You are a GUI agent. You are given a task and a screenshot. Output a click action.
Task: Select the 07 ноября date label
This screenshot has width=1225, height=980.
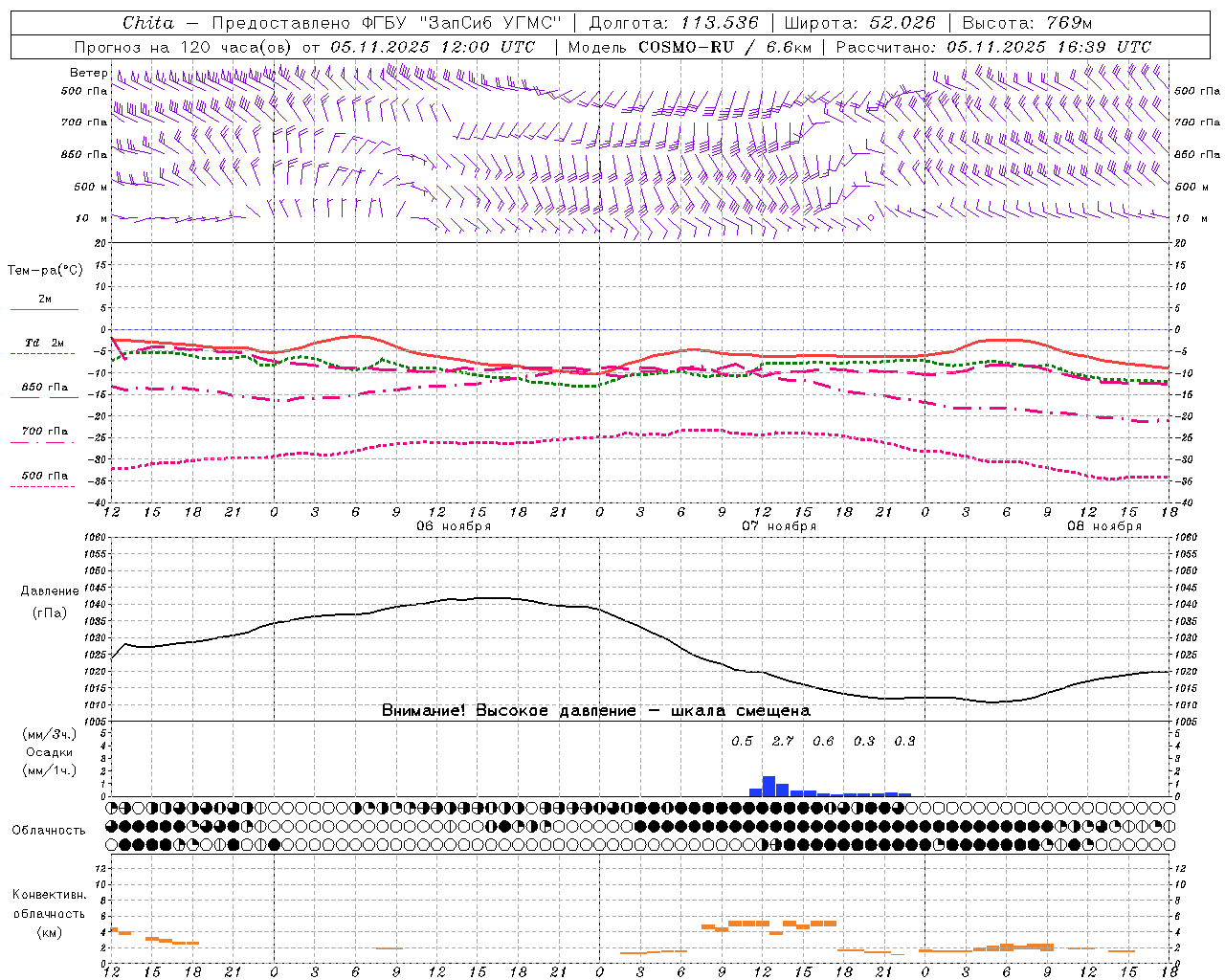point(779,526)
